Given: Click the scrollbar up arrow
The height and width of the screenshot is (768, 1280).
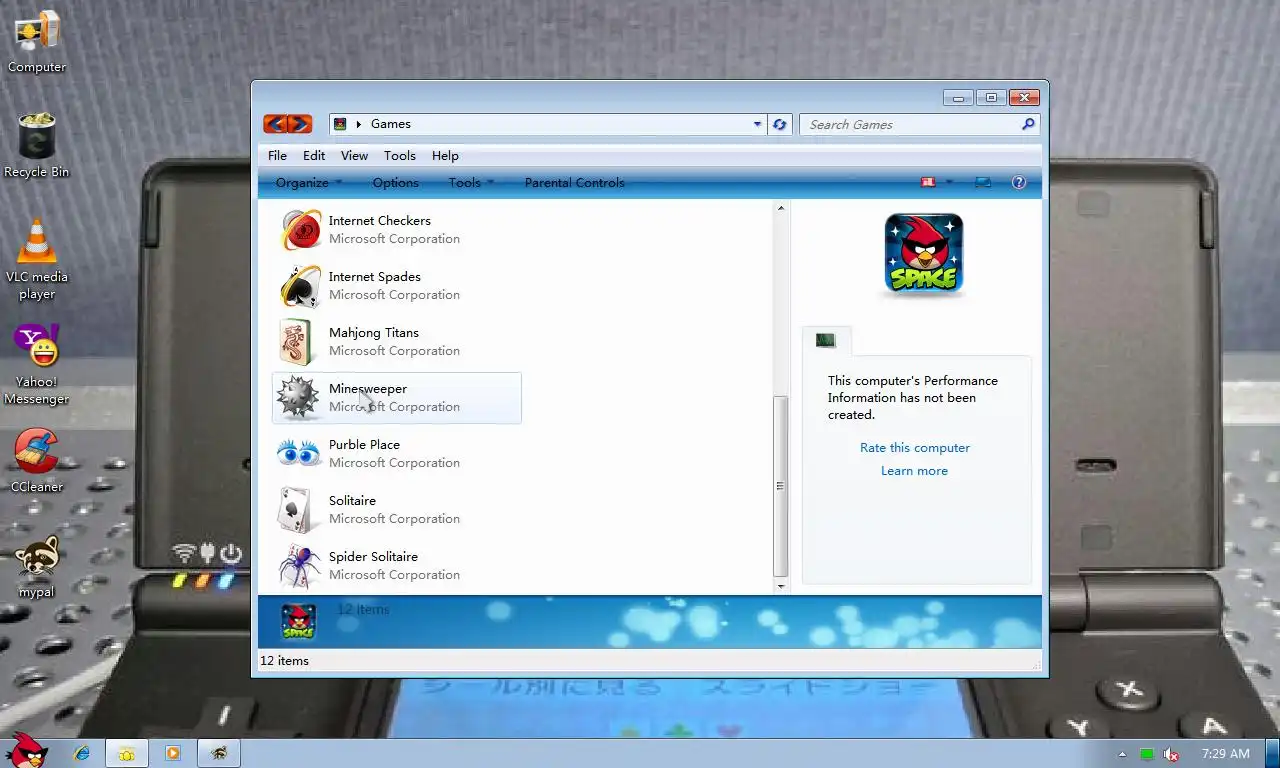Looking at the screenshot, I should [x=781, y=208].
